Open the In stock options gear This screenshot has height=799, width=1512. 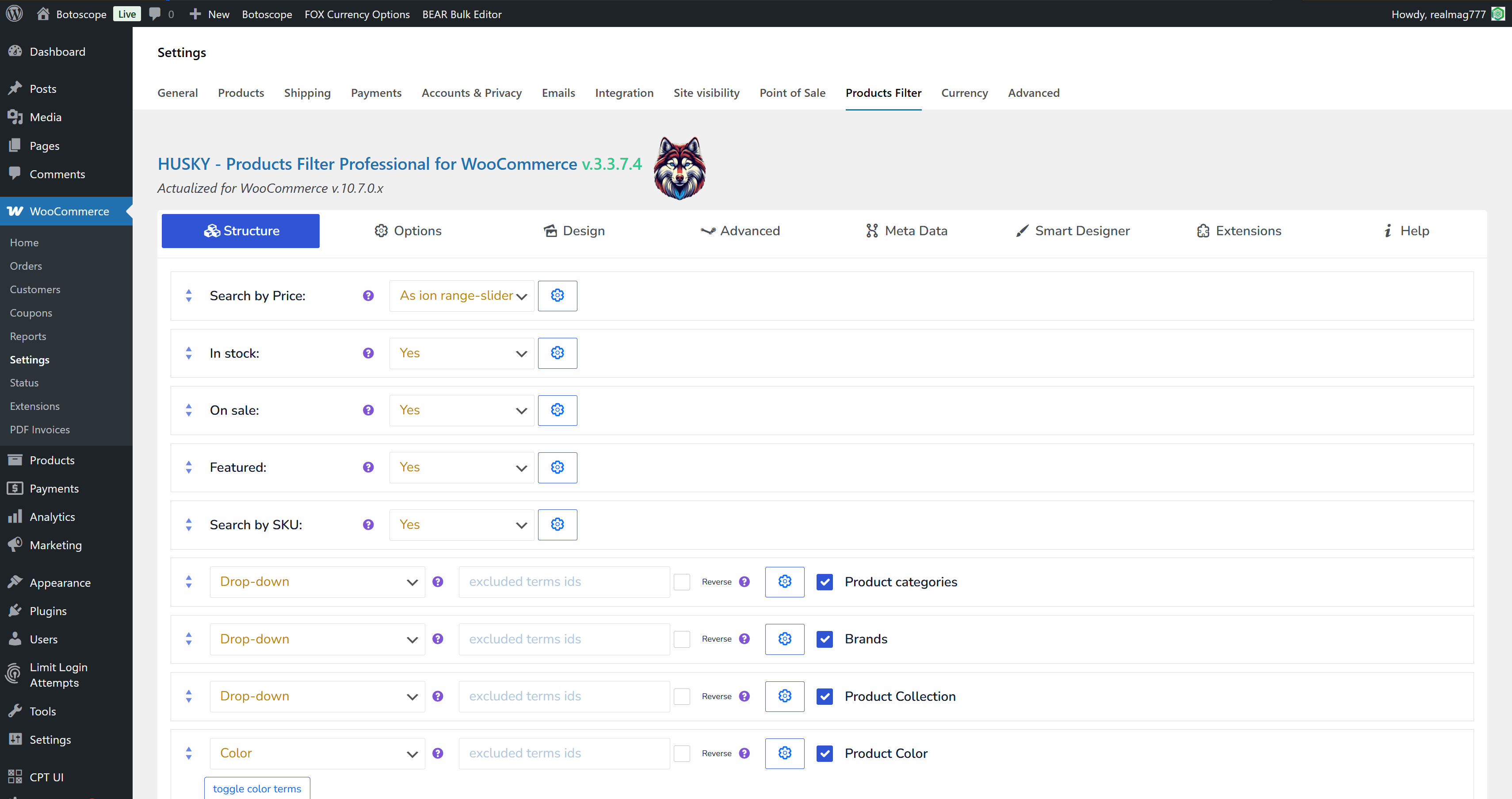[557, 353]
